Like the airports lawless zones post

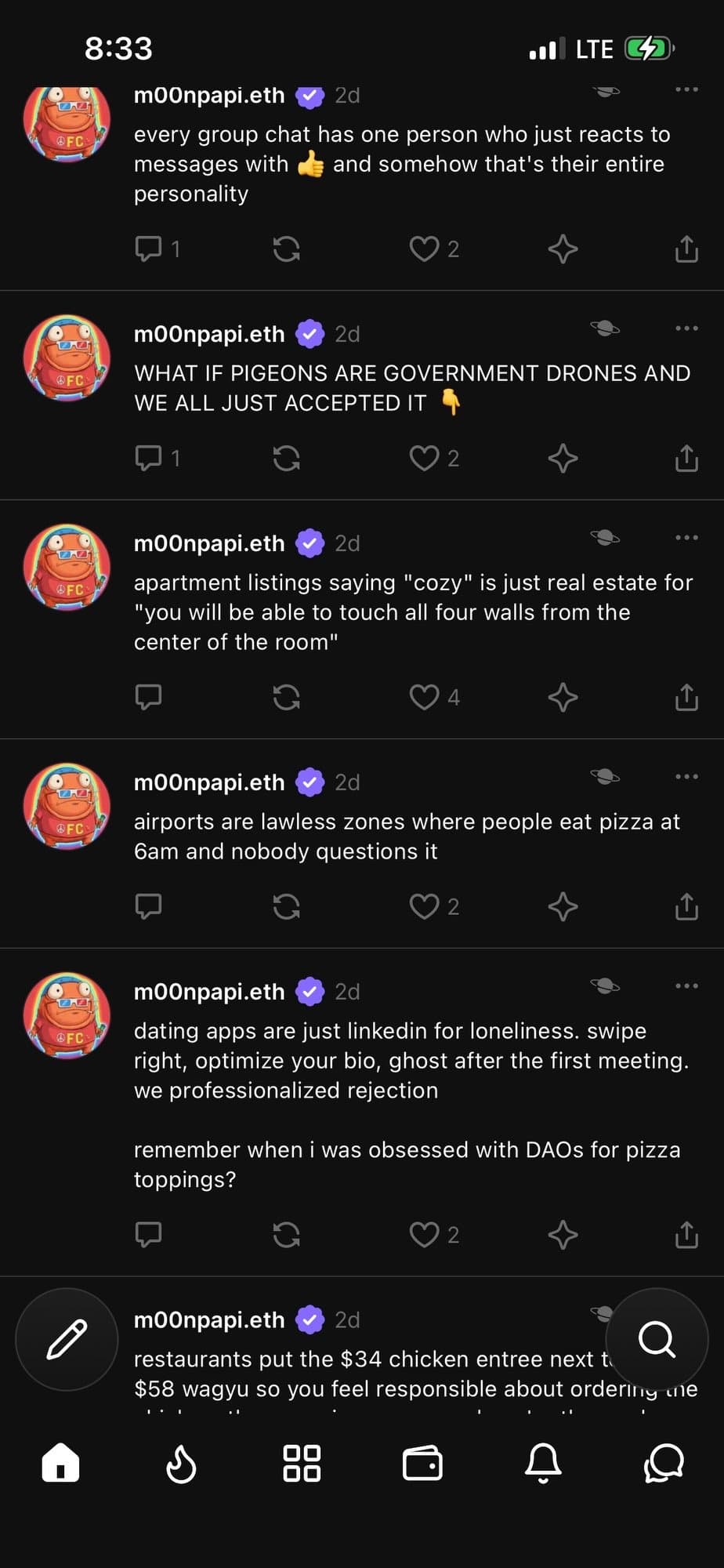pyautogui.click(x=425, y=906)
